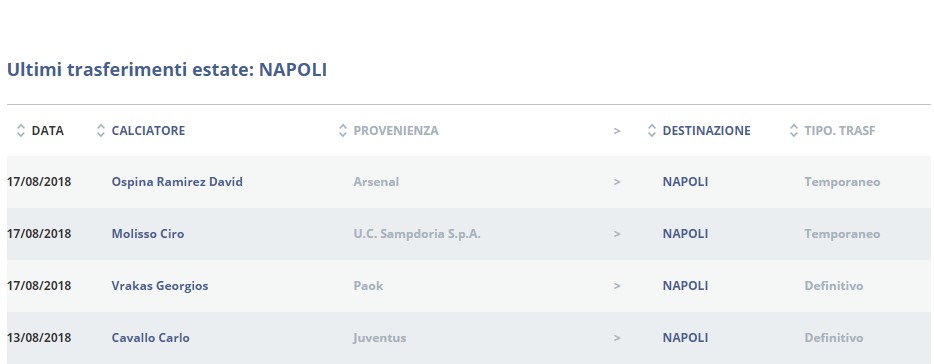
Task: Sort table by DATA column arrows
Action: [21, 130]
